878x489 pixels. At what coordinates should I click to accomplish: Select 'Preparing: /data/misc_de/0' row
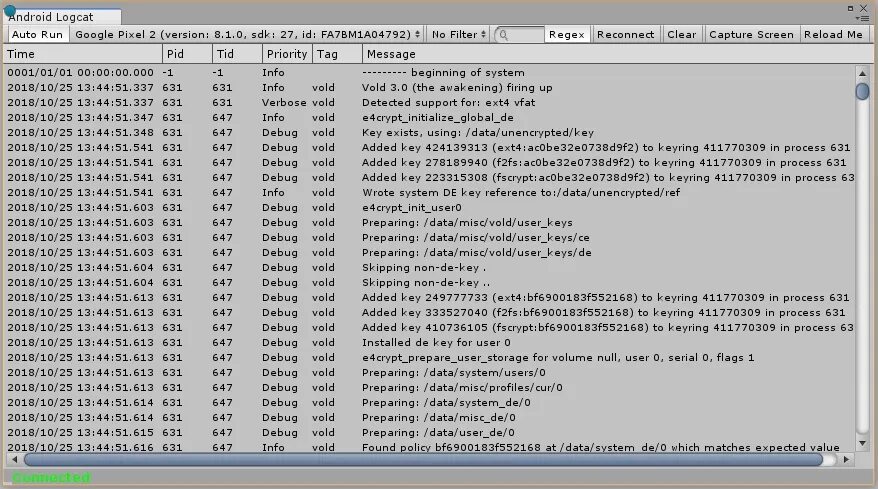coord(430,417)
